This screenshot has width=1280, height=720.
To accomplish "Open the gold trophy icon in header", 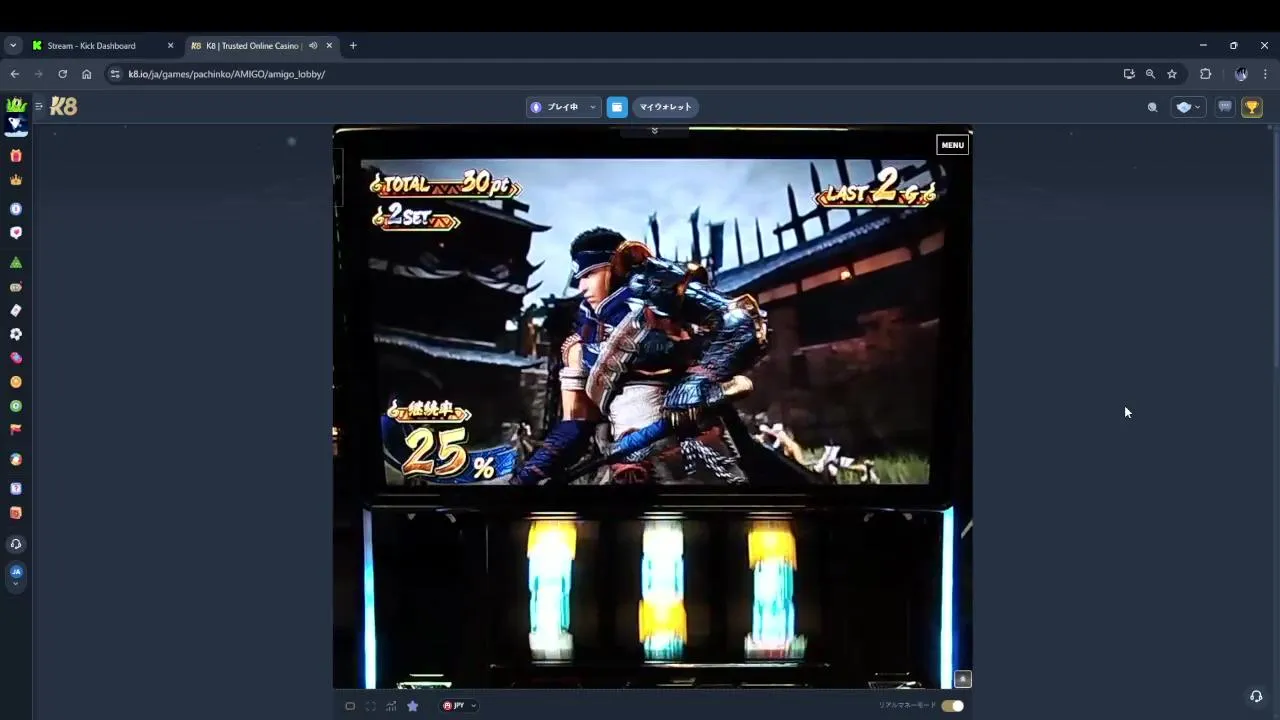I will point(1252,107).
